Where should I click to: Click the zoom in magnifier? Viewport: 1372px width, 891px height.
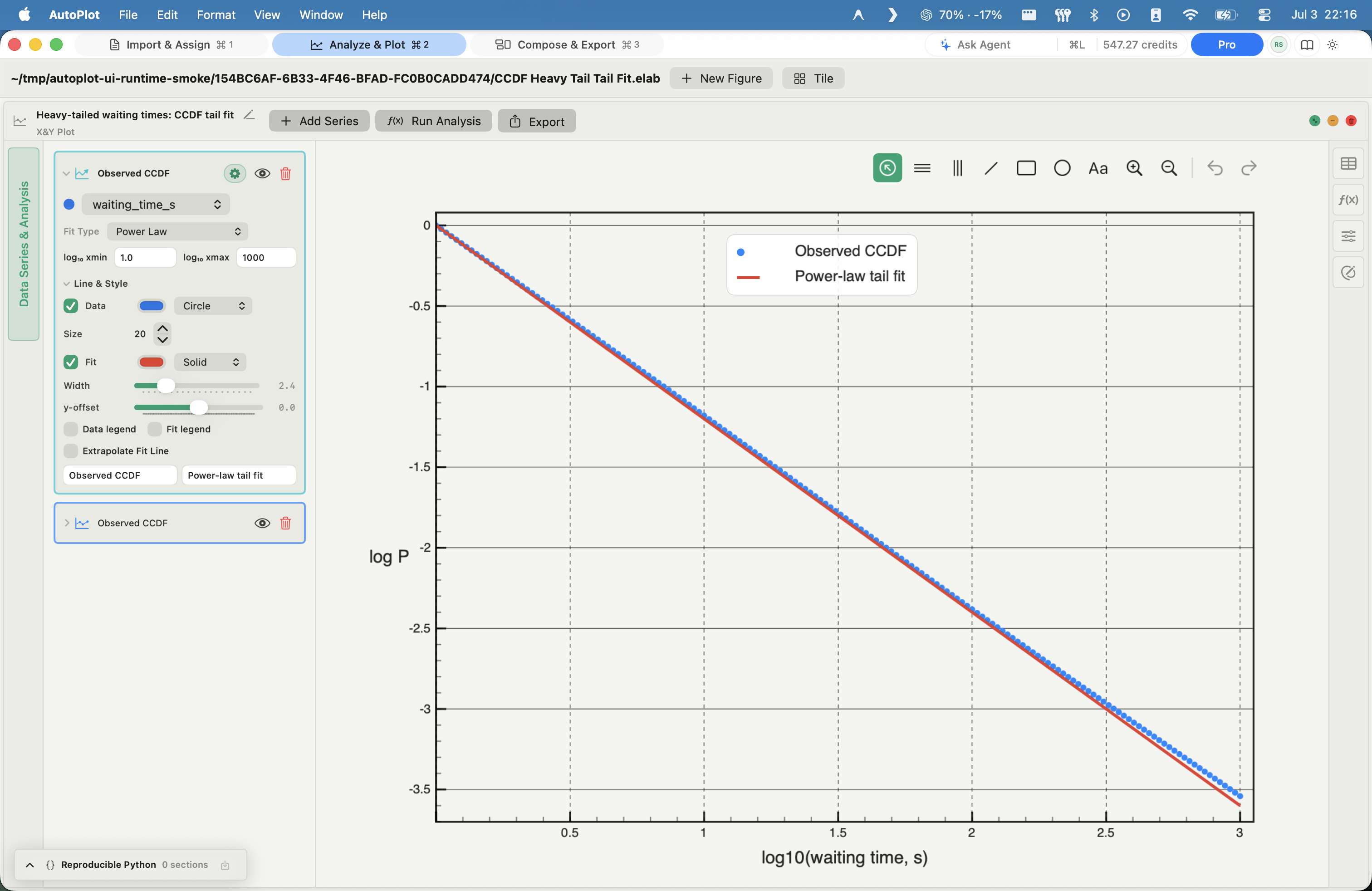[x=1134, y=168]
